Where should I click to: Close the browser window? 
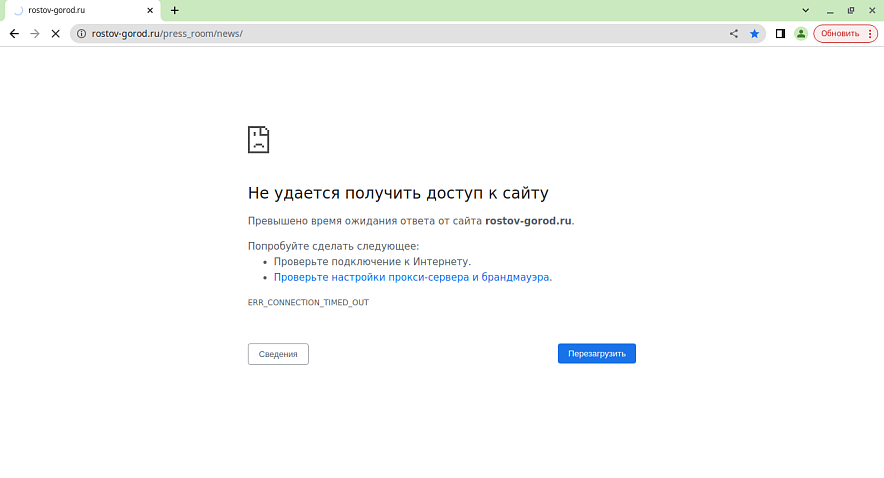click(871, 10)
